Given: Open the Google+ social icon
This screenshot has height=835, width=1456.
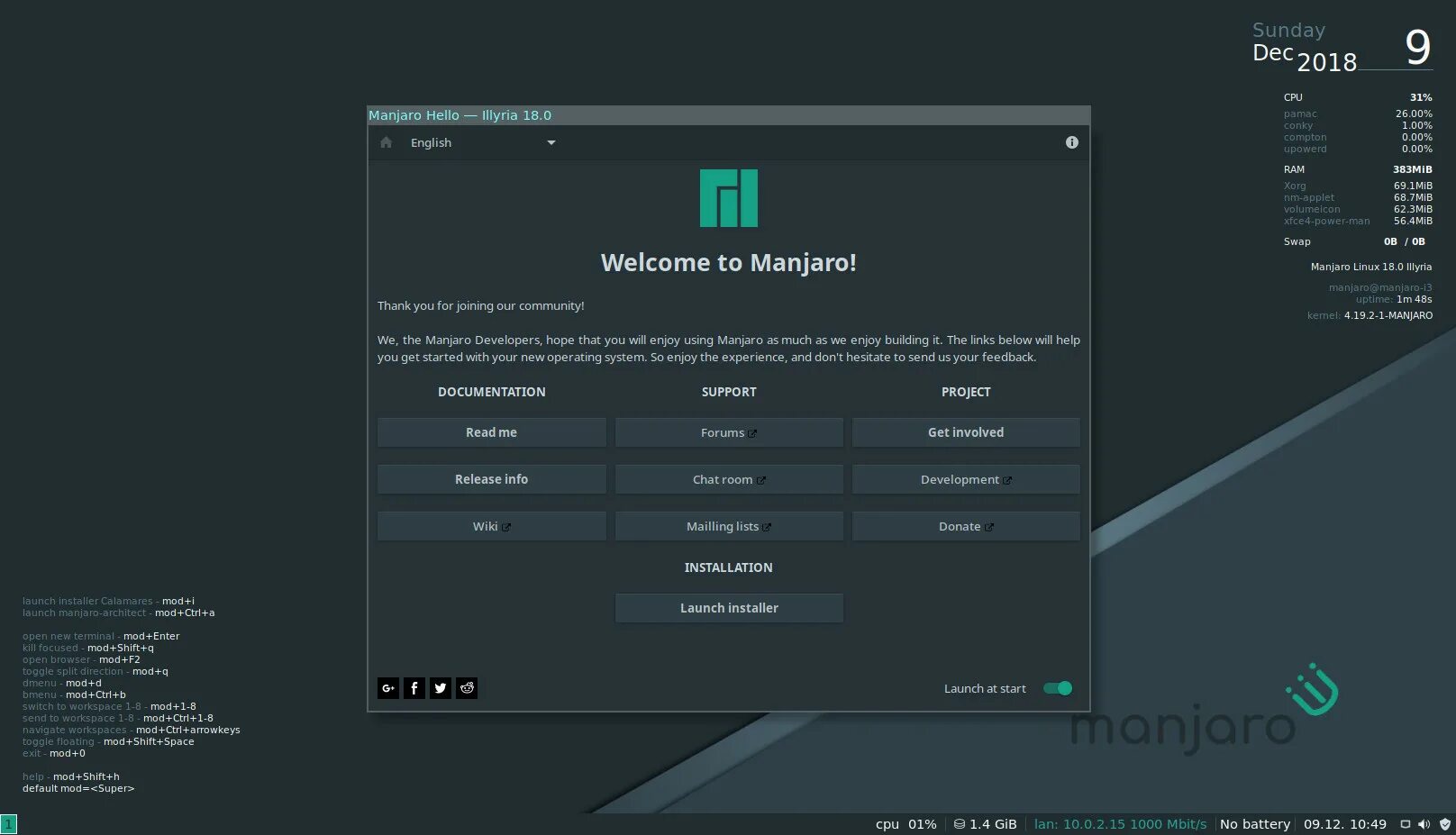Looking at the screenshot, I should (x=388, y=688).
